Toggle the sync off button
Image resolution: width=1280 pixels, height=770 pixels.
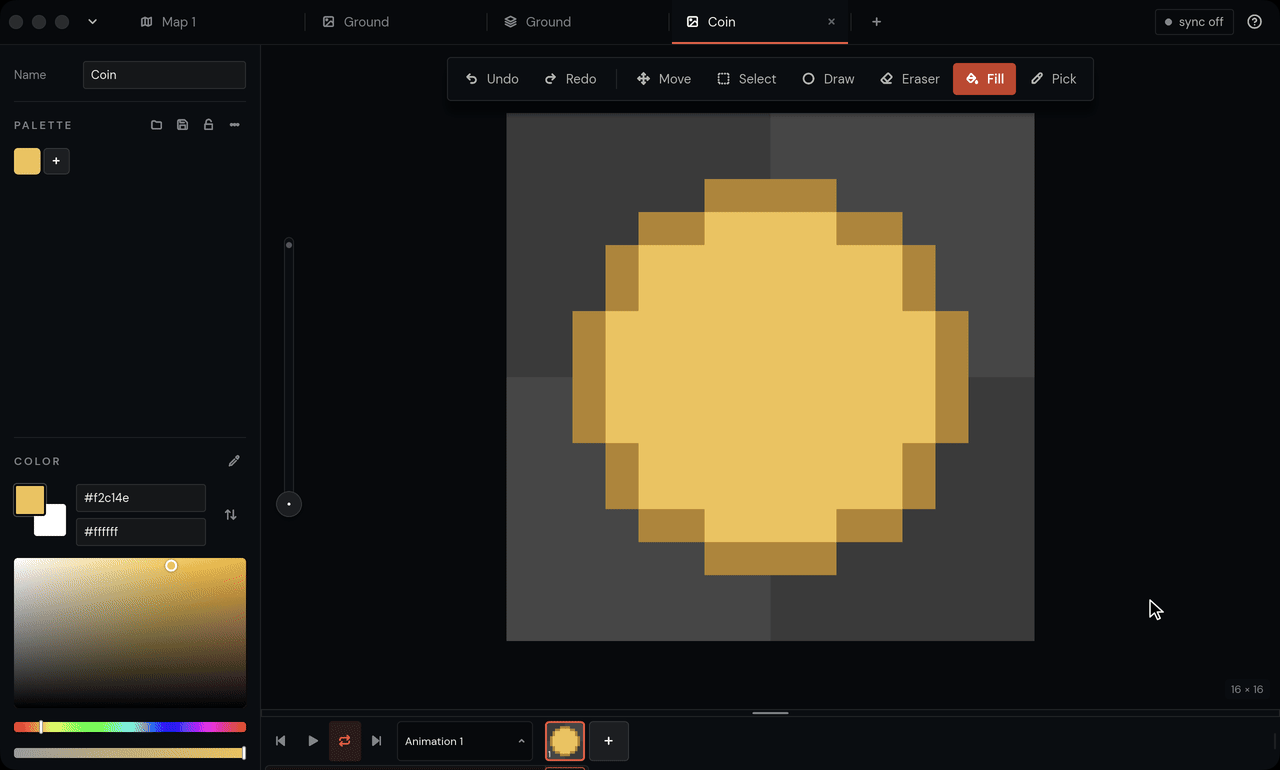pos(1194,22)
